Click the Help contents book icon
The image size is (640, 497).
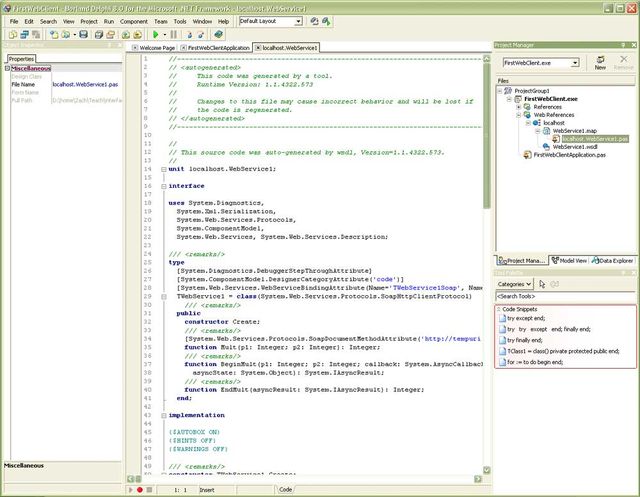point(218,35)
